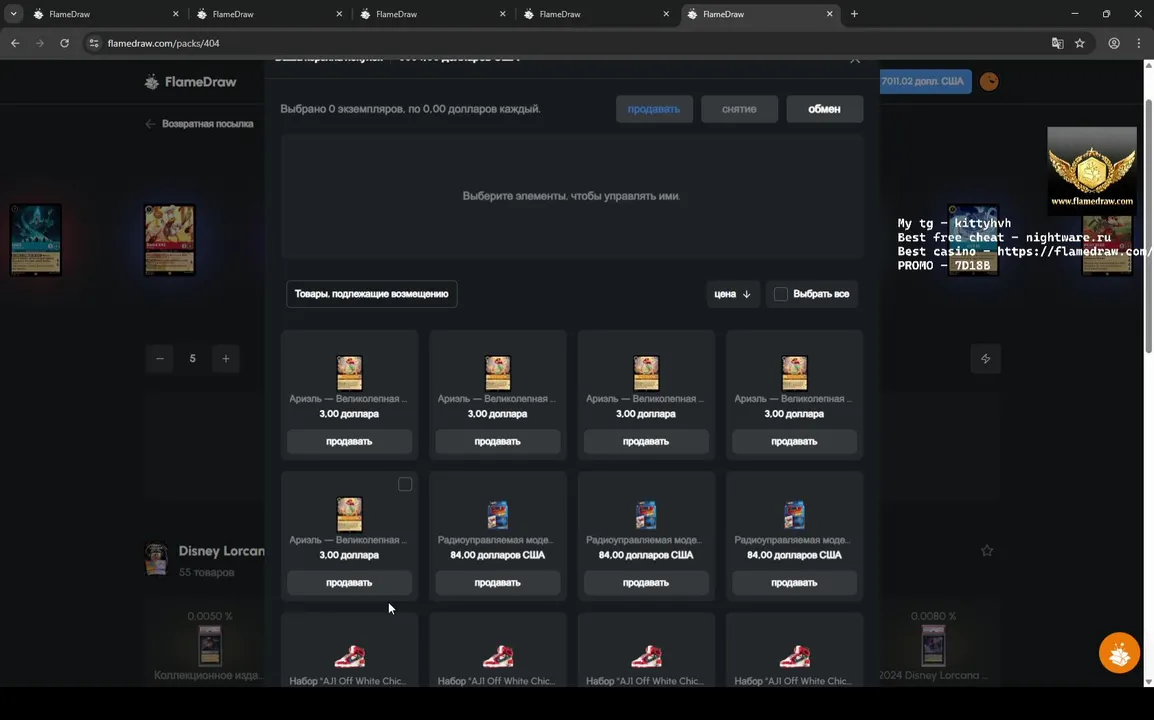This screenshot has height=720, width=1154.
Task: Click the Disney Lorcana pack title
Action: click(x=222, y=551)
